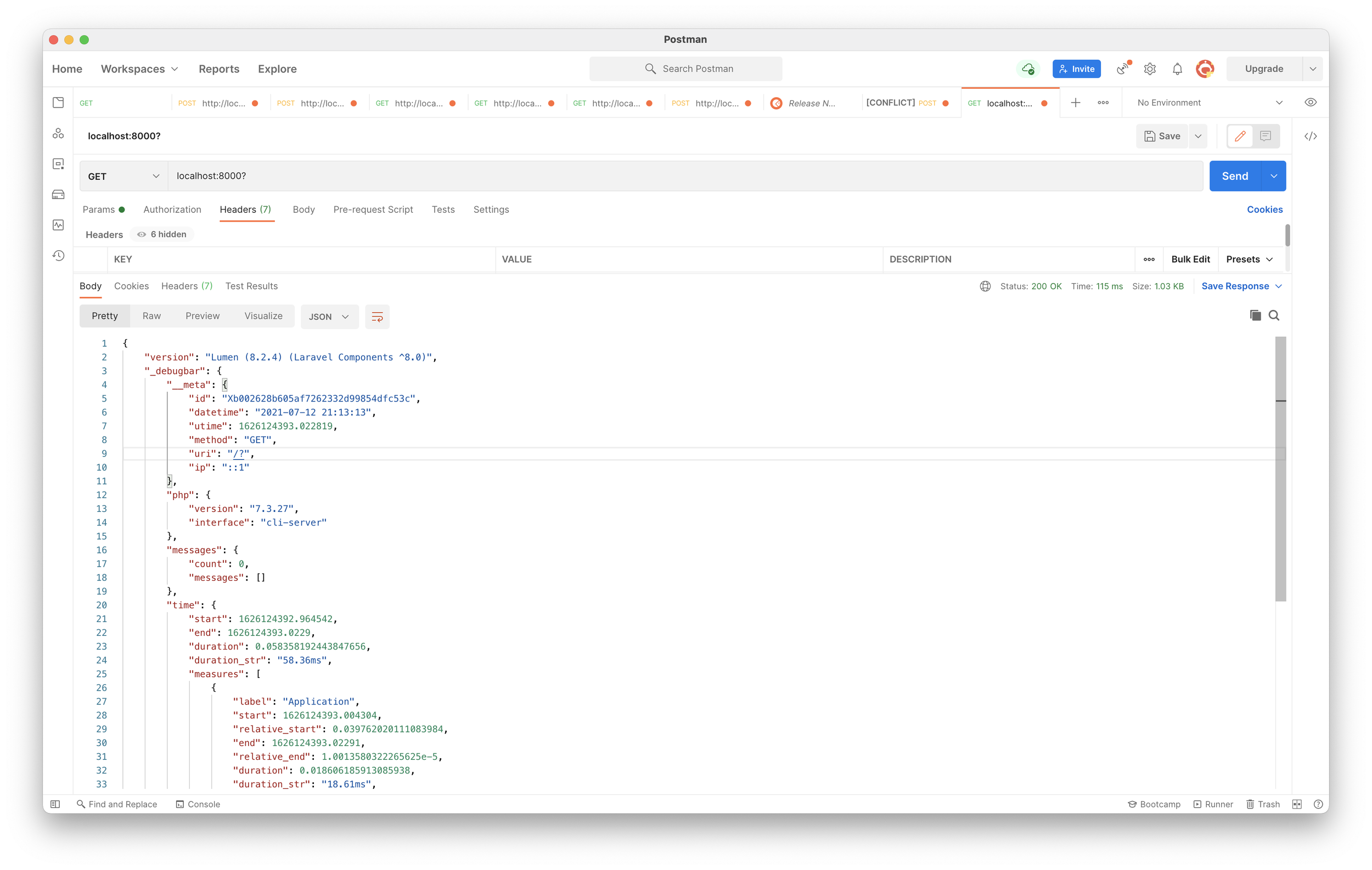
Task: Switch to build mode pencil icon
Action: (x=1240, y=136)
